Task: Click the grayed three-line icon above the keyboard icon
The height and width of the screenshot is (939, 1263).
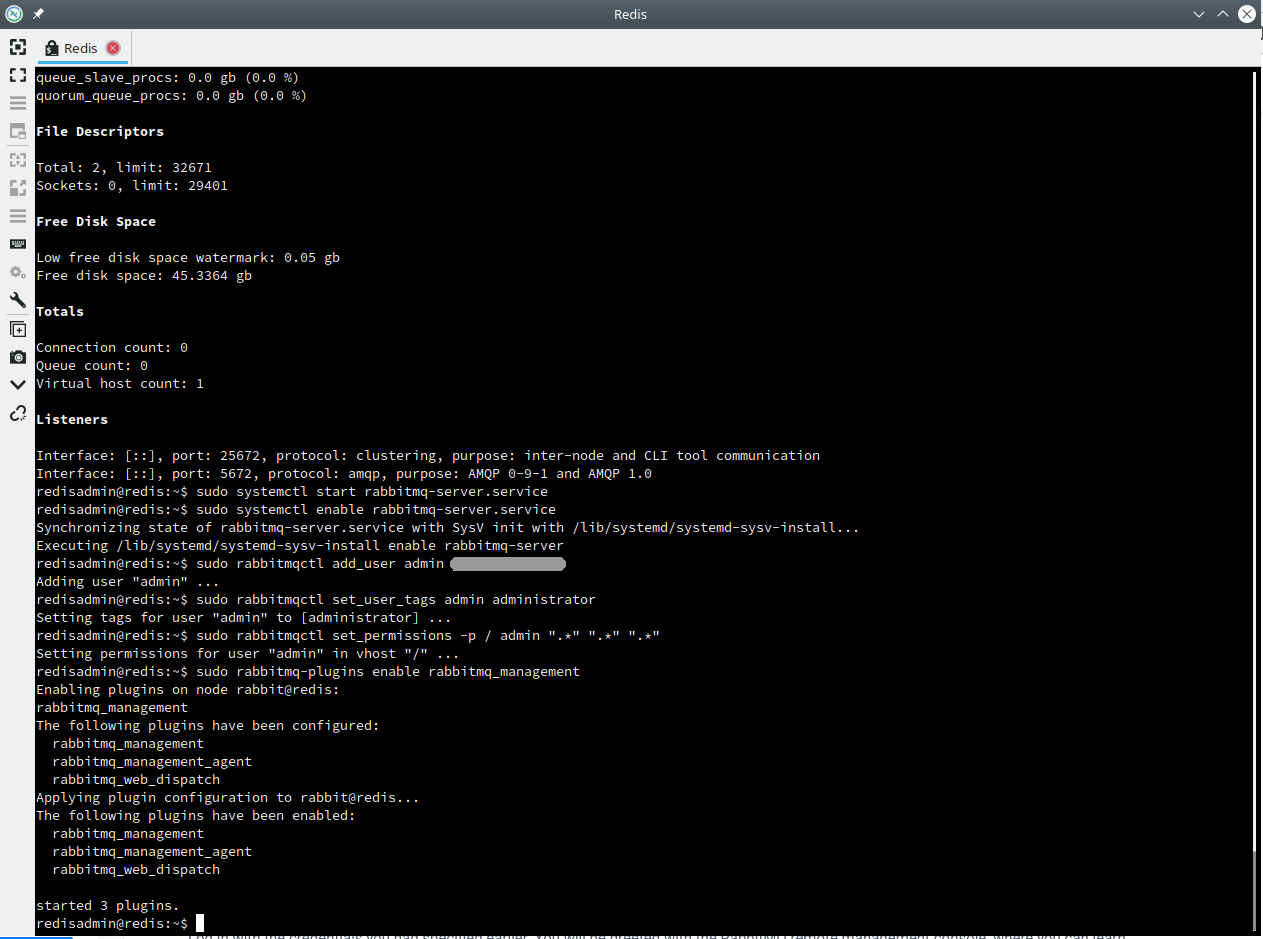Action: coord(17,216)
